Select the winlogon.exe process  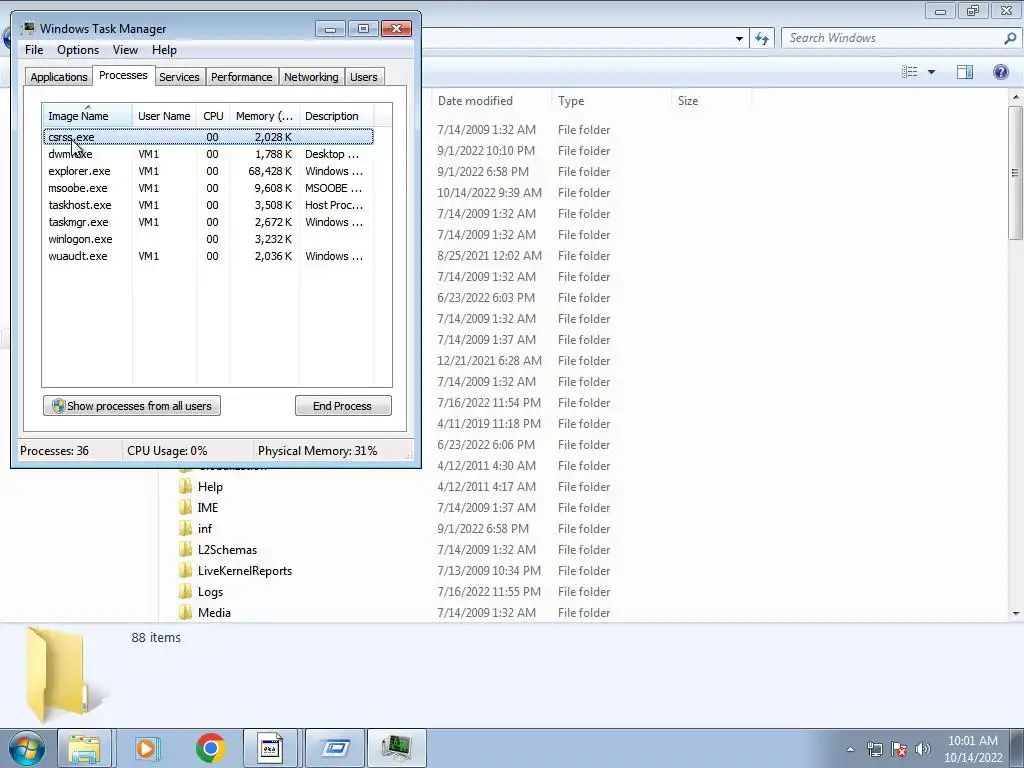[x=208, y=239]
